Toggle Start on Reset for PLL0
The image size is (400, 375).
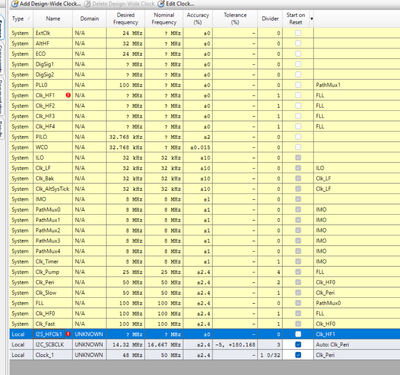click(x=298, y=85)
